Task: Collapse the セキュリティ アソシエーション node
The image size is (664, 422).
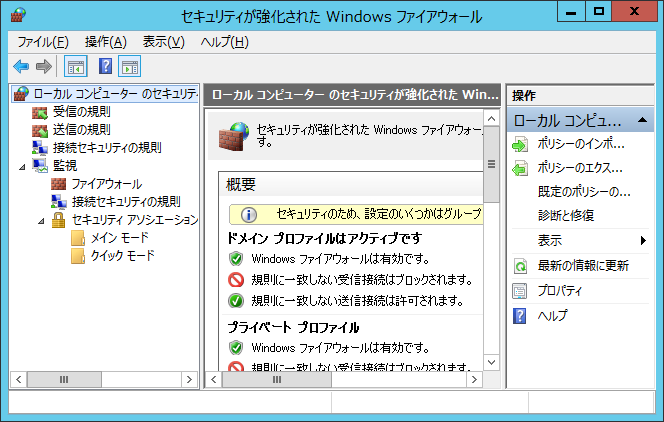Action: [x=41, y=221]
